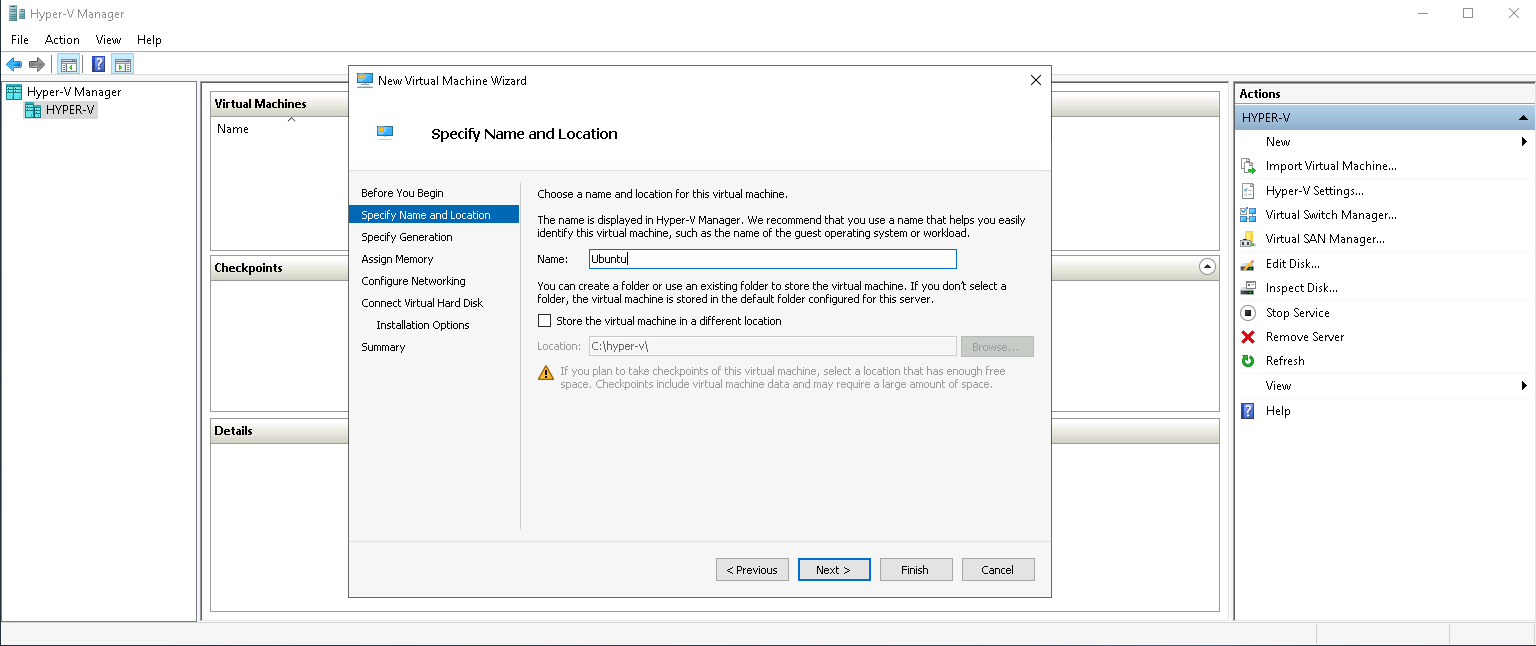This screenshot has height=646, width=1536.
Task: Click the virtual machine Name text field
Action: [x=772, y=259]
